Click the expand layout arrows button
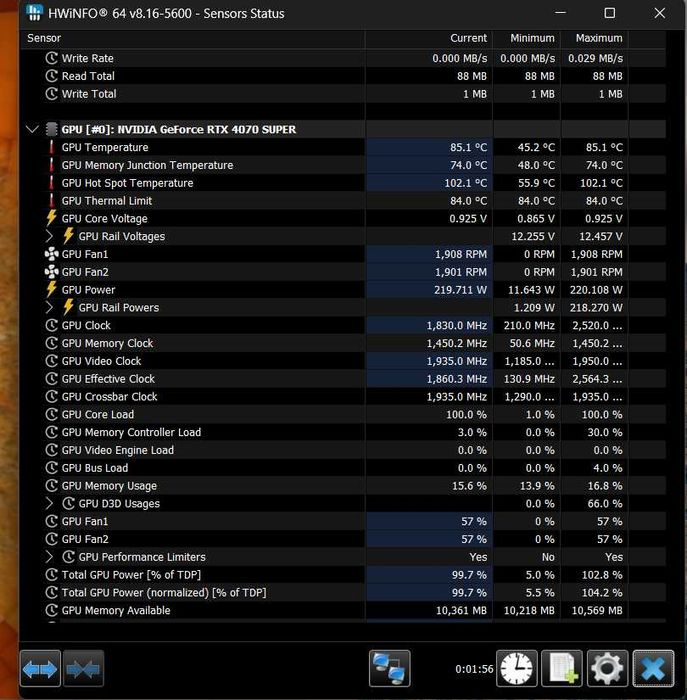The image size is (687, 700). click(40, 669)
